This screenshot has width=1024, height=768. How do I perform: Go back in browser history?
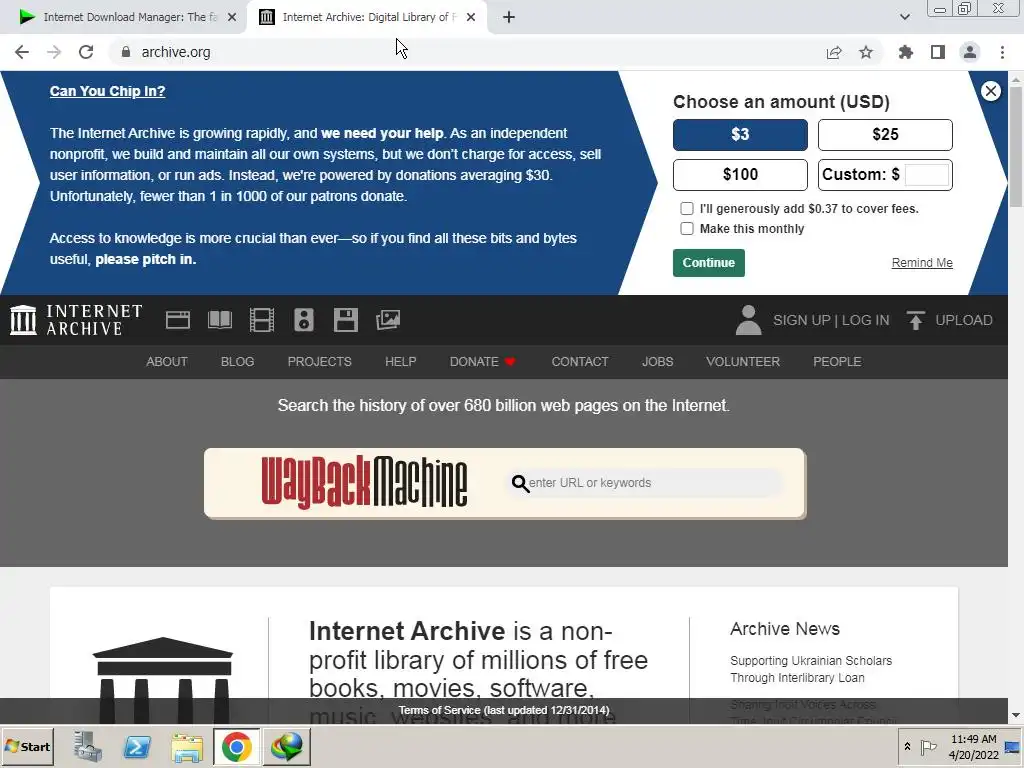[x=22, y=52]
